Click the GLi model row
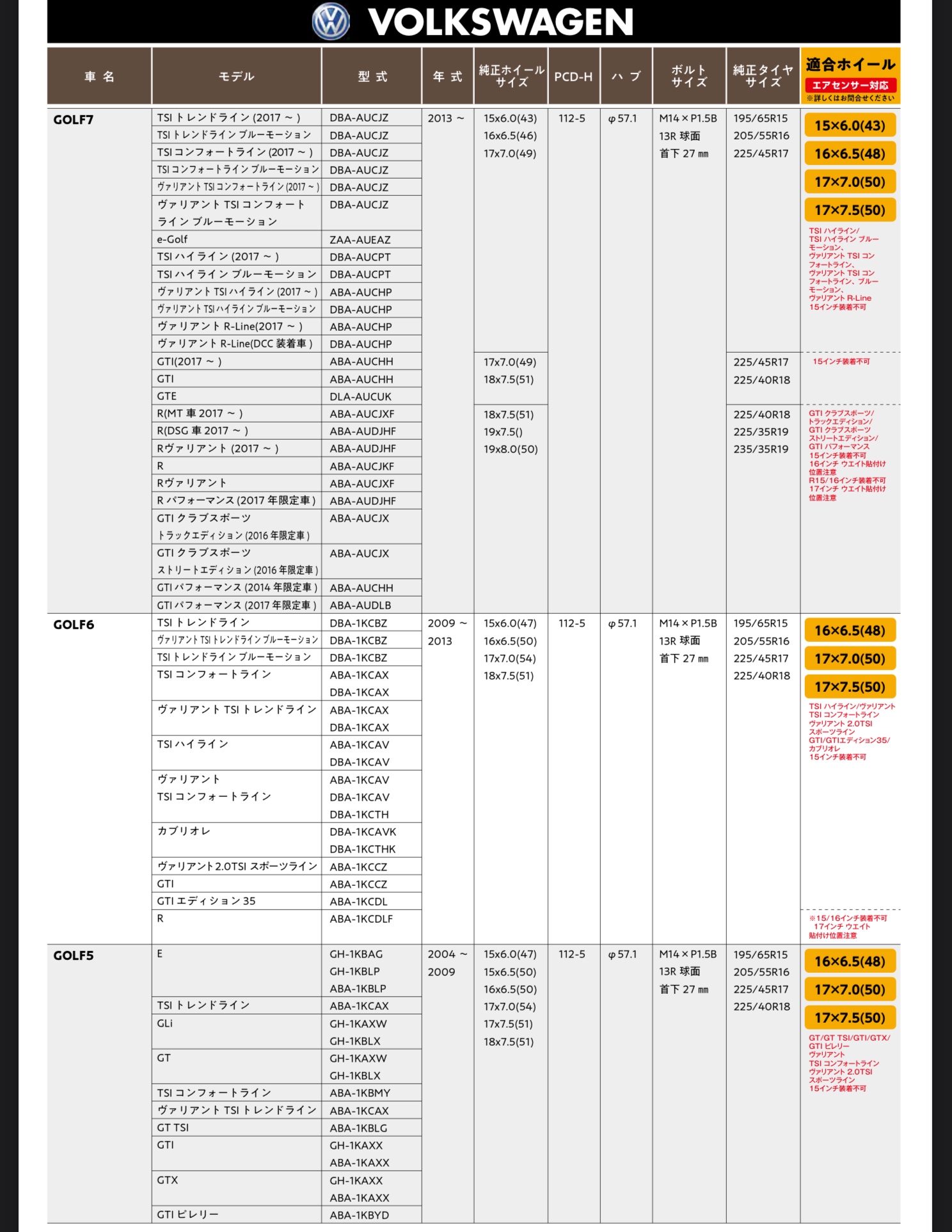The width and height of the screenshot is (952, 1232). pyautogui.click(x=237, y=1032)
